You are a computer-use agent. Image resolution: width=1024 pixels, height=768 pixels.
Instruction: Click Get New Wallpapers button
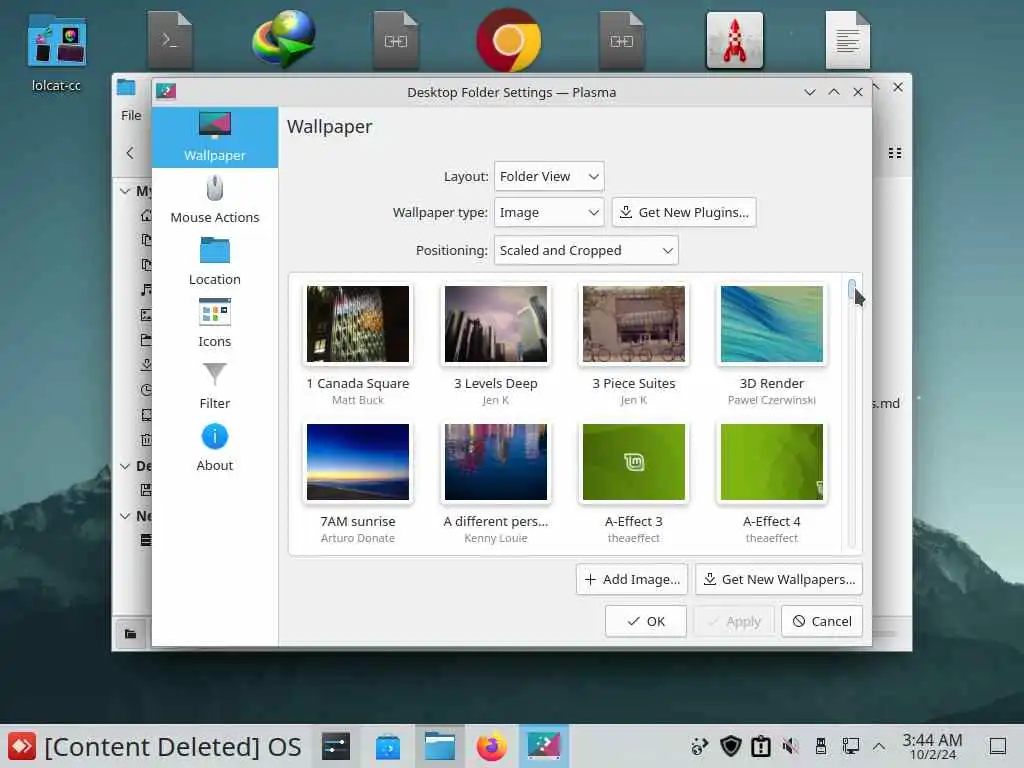tap(779, 579)
